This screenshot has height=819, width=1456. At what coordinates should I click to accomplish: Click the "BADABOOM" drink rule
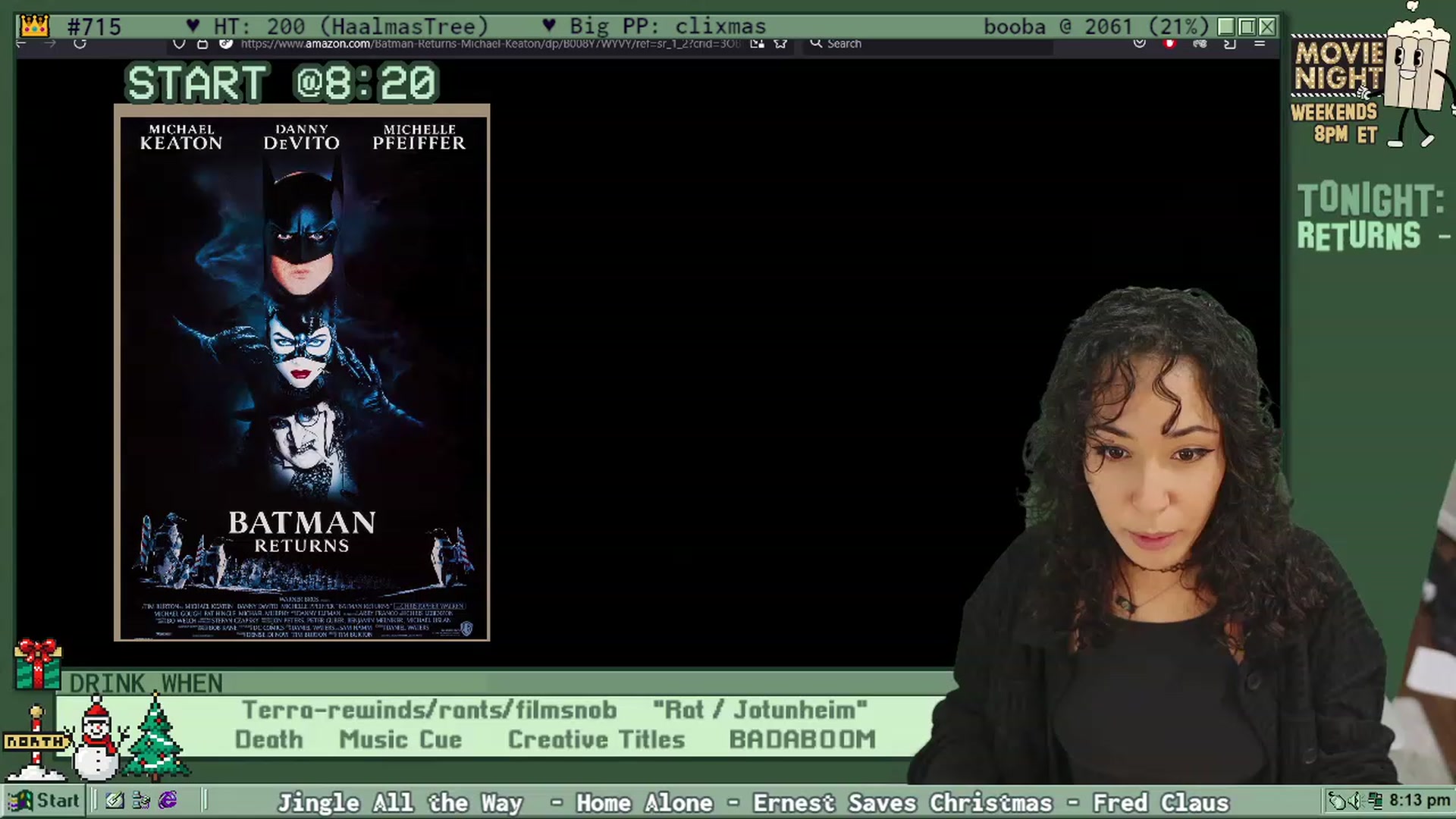tap(802, 739)
